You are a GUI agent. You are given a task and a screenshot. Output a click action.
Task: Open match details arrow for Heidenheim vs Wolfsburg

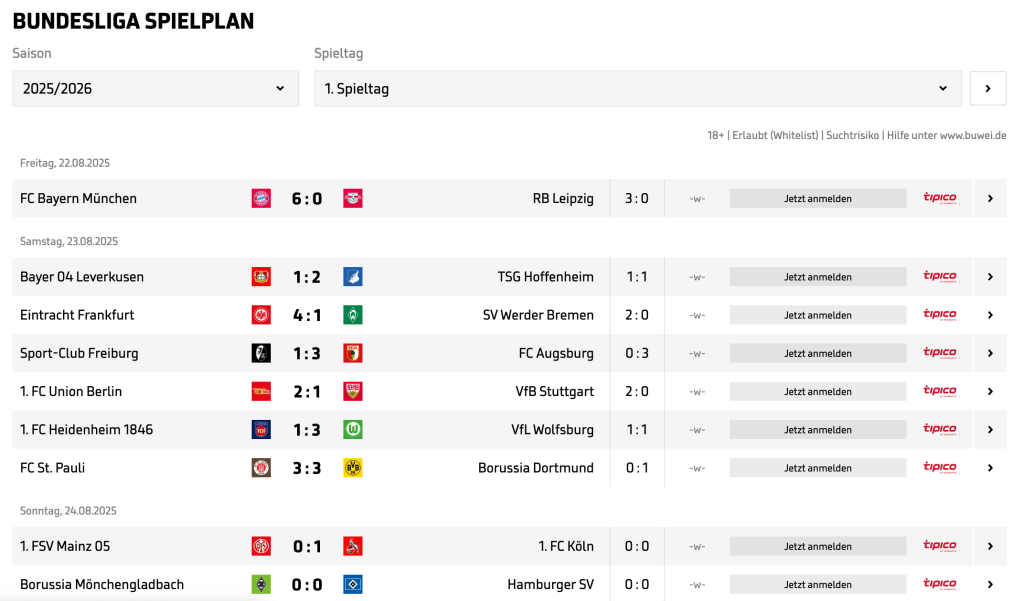point(990,429)
